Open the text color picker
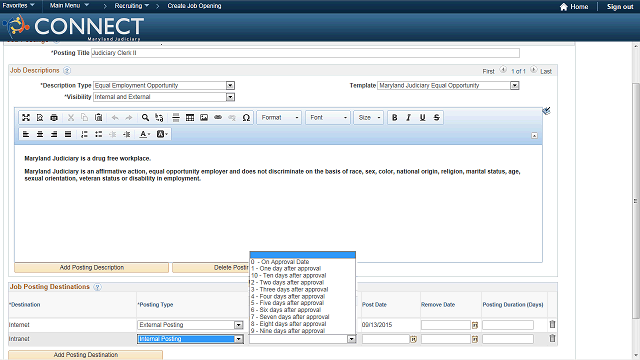The height and width of the screenshot is (360, 640). tap(145, 134)
